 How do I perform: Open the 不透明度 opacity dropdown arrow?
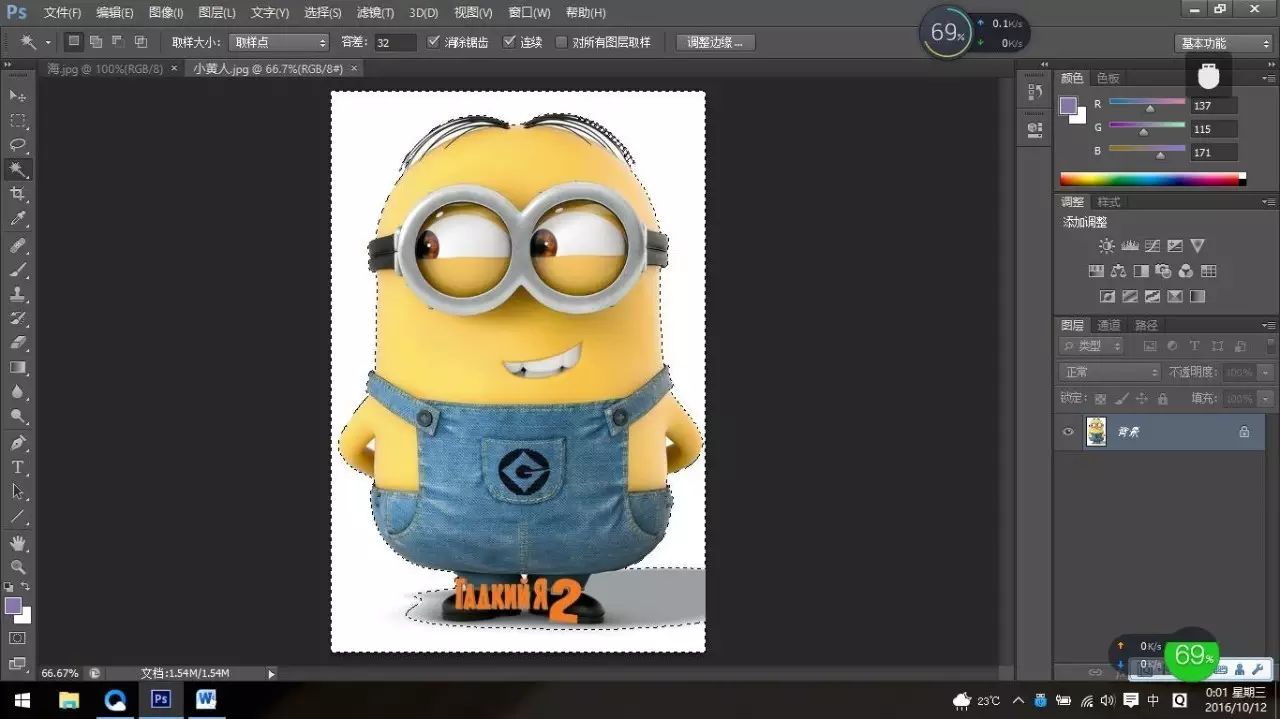point(1266,372)
